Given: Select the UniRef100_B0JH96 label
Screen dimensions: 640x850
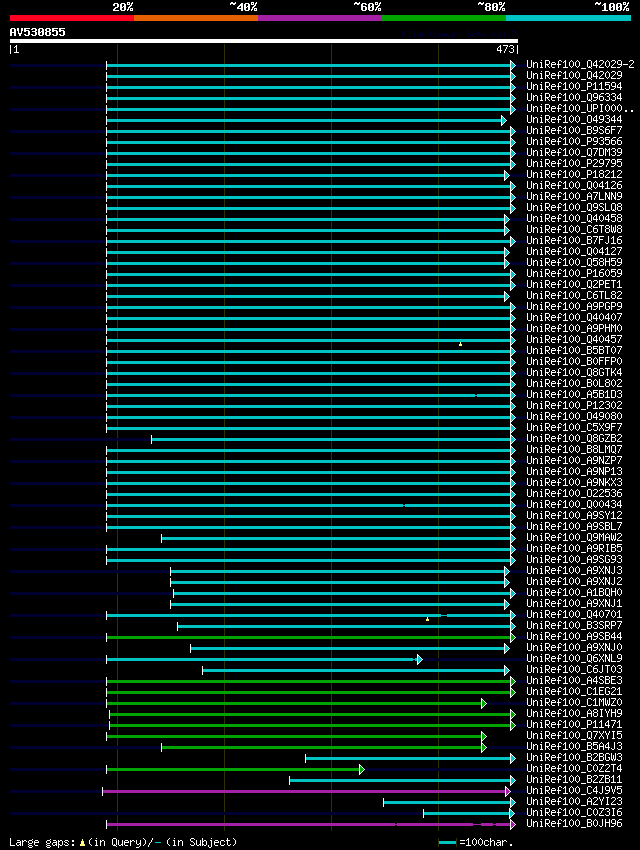Looking at the screenshot, I should [574, 823].
